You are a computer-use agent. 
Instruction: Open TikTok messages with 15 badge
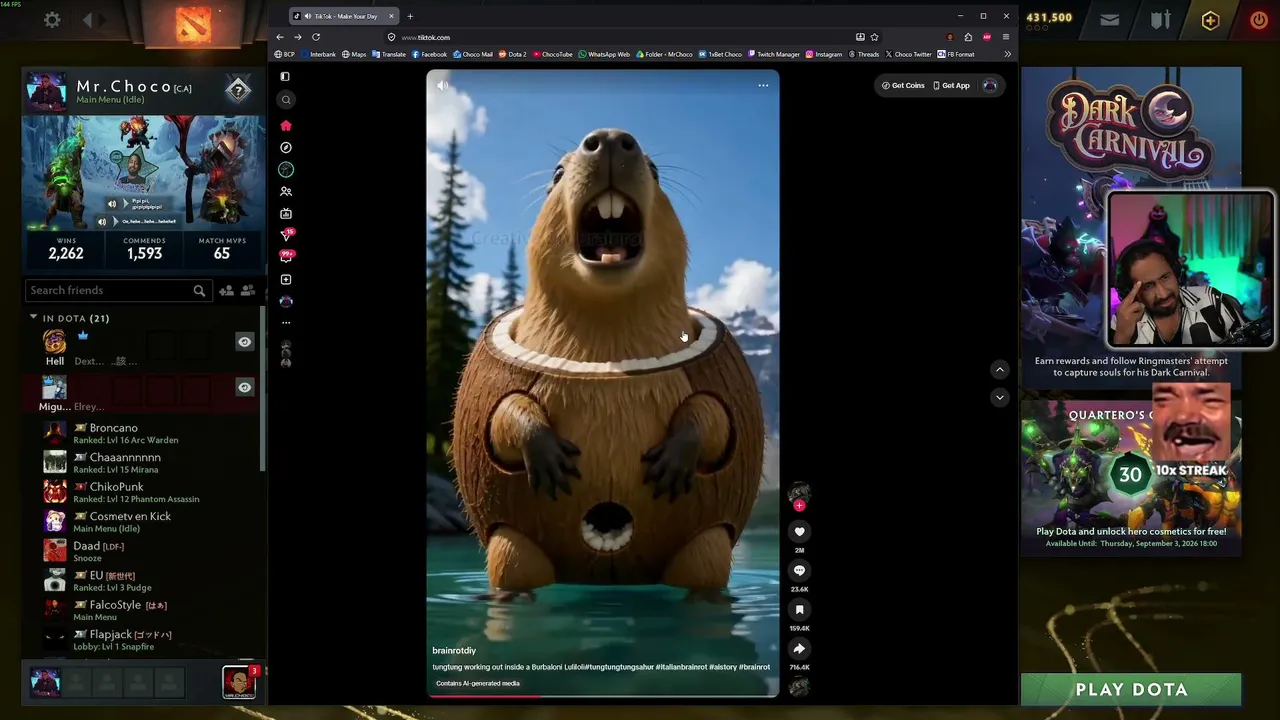[287, 235]
